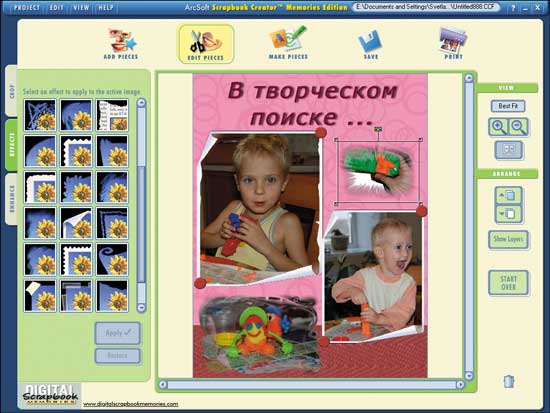Select the taped note effect in bottom row

pos(40,296)
